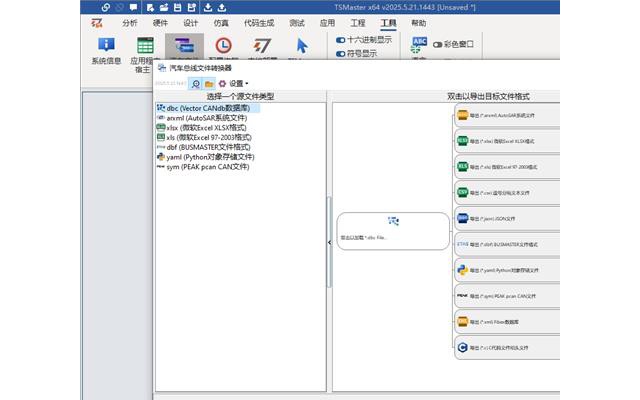Open the 代码生成 menu tab
The width and height of the screenshot is (640, 400).
coord(259,23)
